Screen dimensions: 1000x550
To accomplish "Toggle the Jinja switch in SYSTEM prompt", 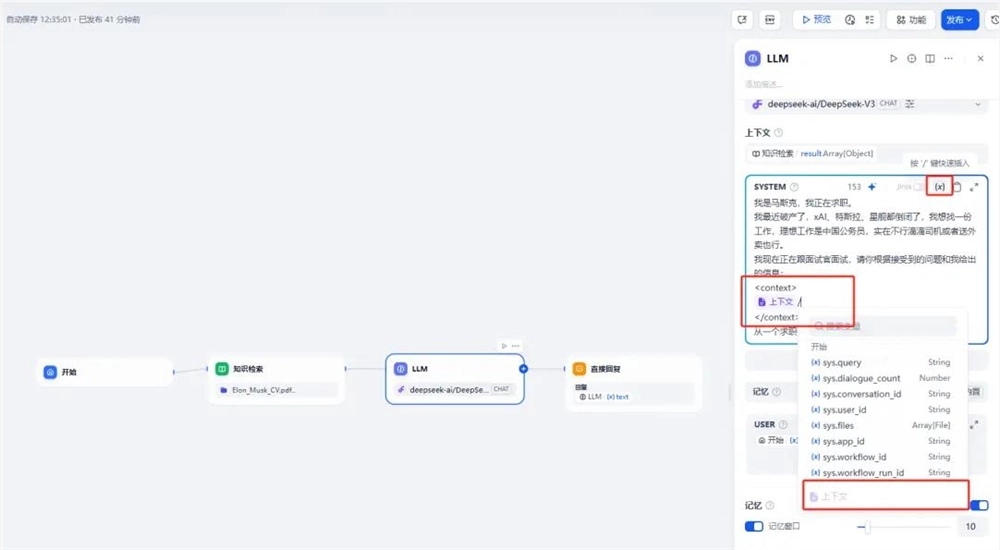I will point(918,187).
